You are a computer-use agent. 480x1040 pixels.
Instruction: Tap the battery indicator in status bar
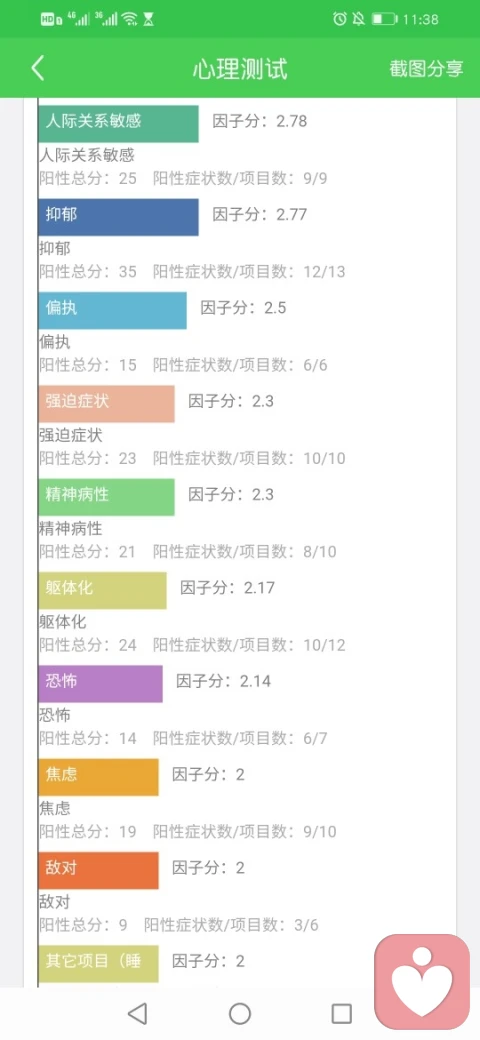[x=384, y=19]
